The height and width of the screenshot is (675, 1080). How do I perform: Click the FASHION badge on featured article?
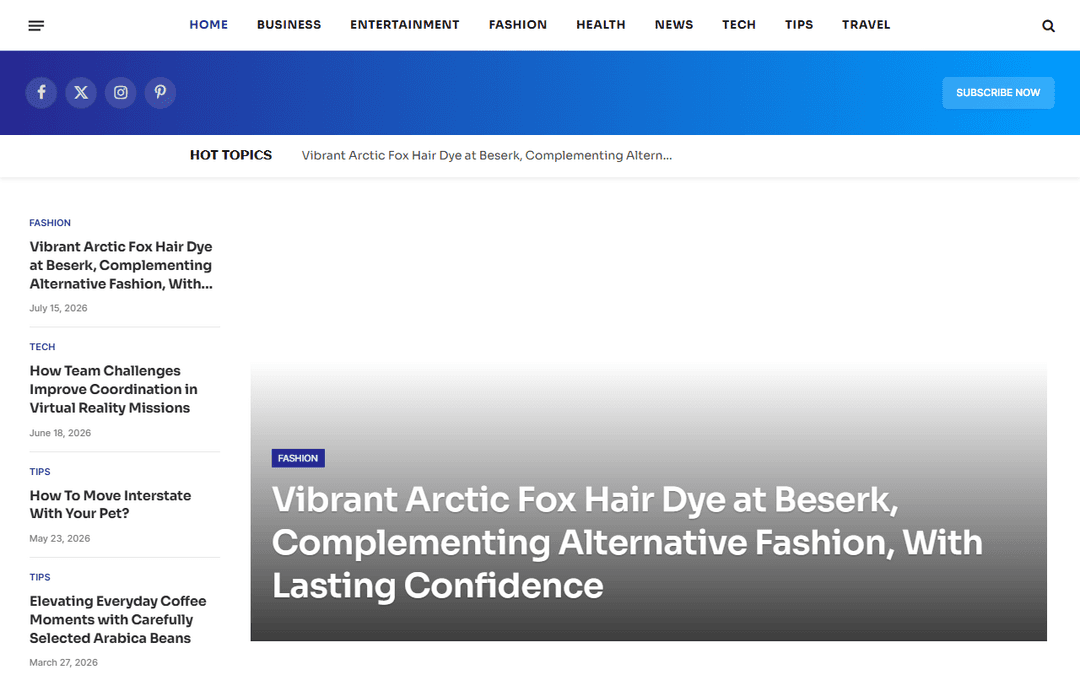pyautogui.click(x=298, y=458)
